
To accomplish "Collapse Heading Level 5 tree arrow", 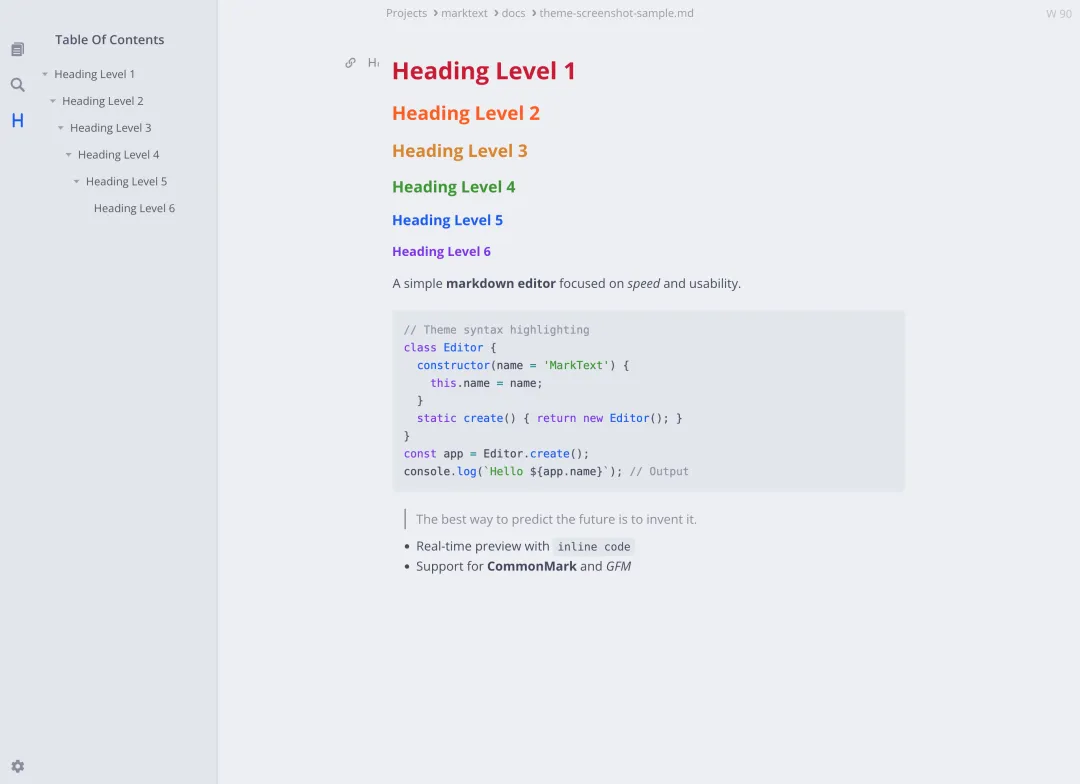I will click(76, 181).
